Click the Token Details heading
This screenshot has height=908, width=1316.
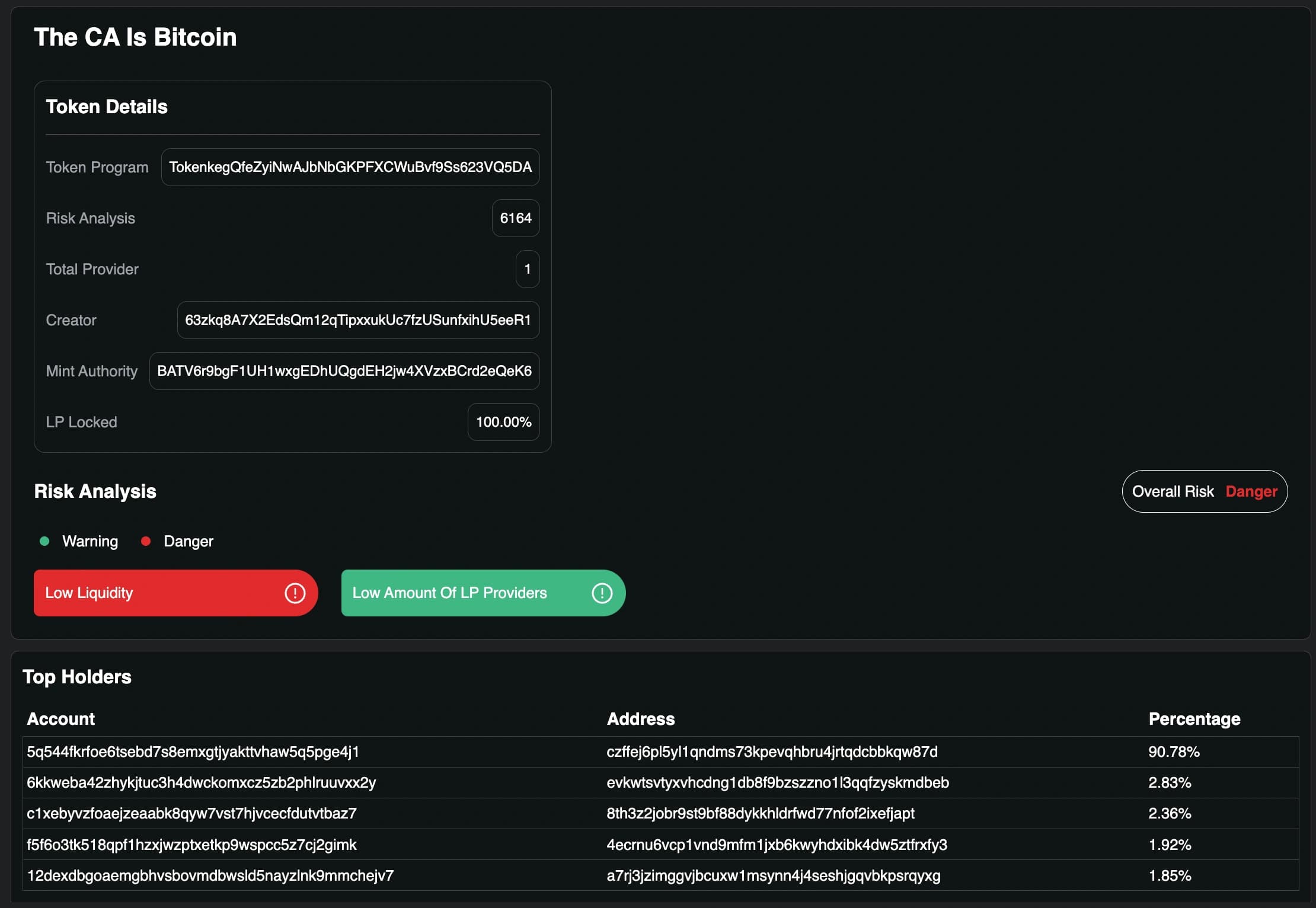(x=107, y=107)
